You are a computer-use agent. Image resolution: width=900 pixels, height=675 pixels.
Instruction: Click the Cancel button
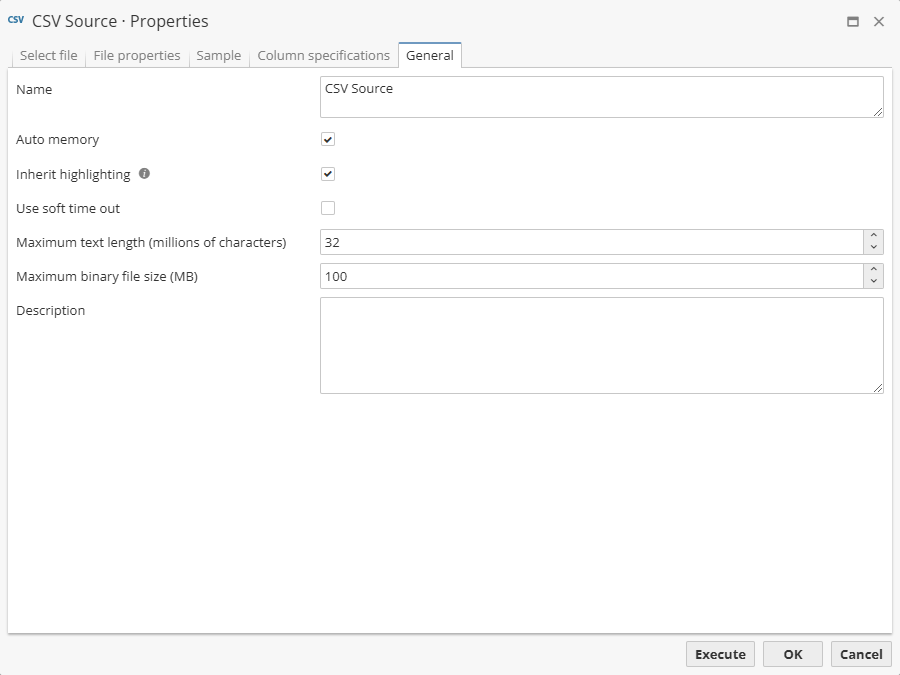pyautogui.click(x=861, y=654)
